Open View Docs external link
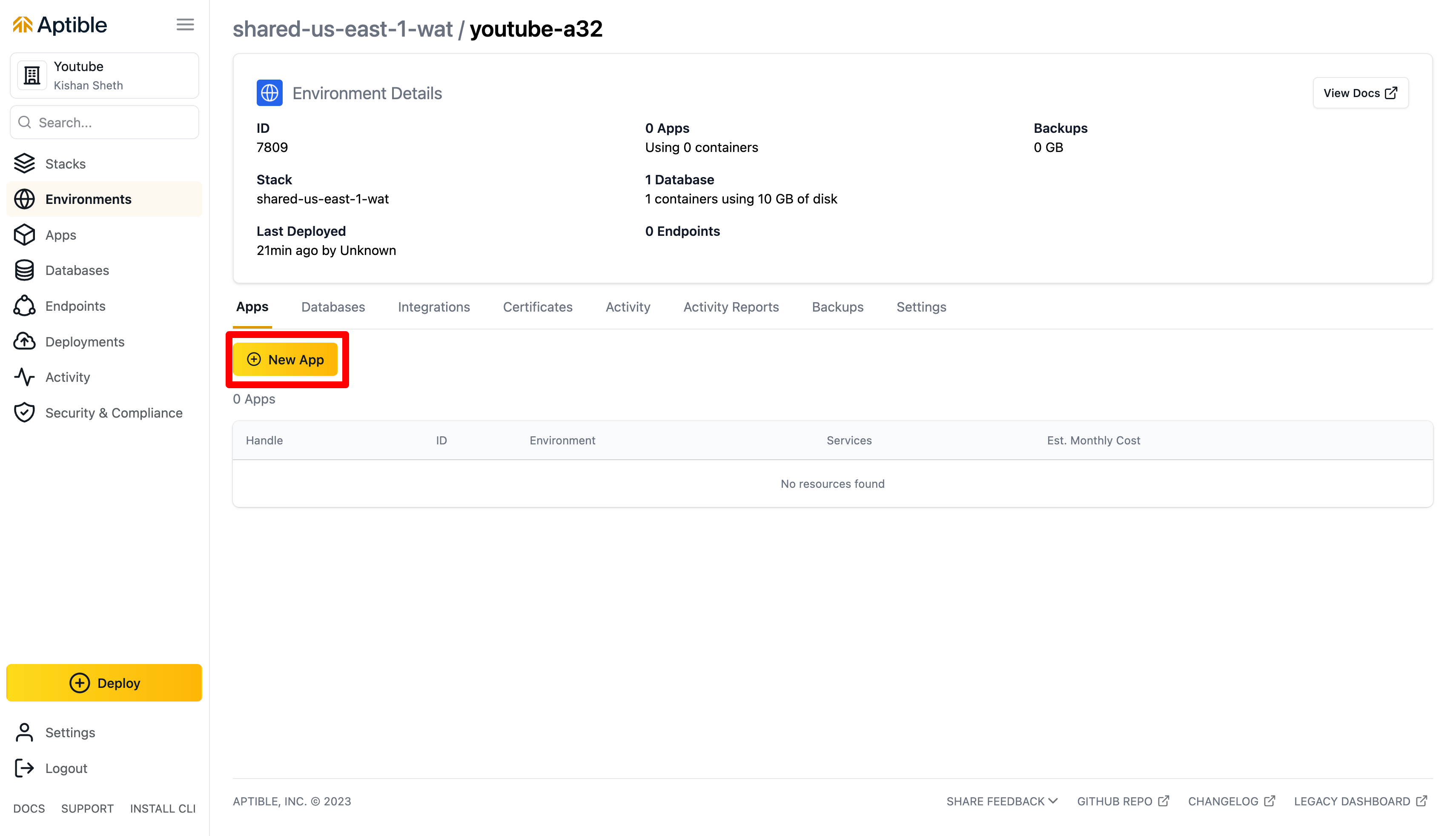The height and width of the screenshot is (836, 1456). tap(1359, 93)
